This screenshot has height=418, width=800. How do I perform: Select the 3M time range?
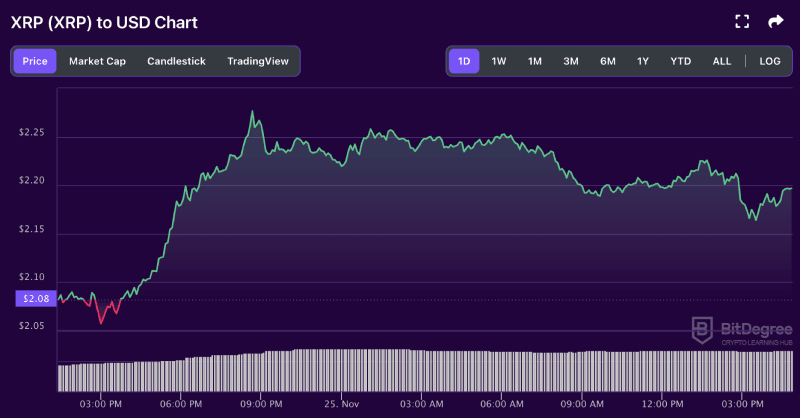[571, 61]
